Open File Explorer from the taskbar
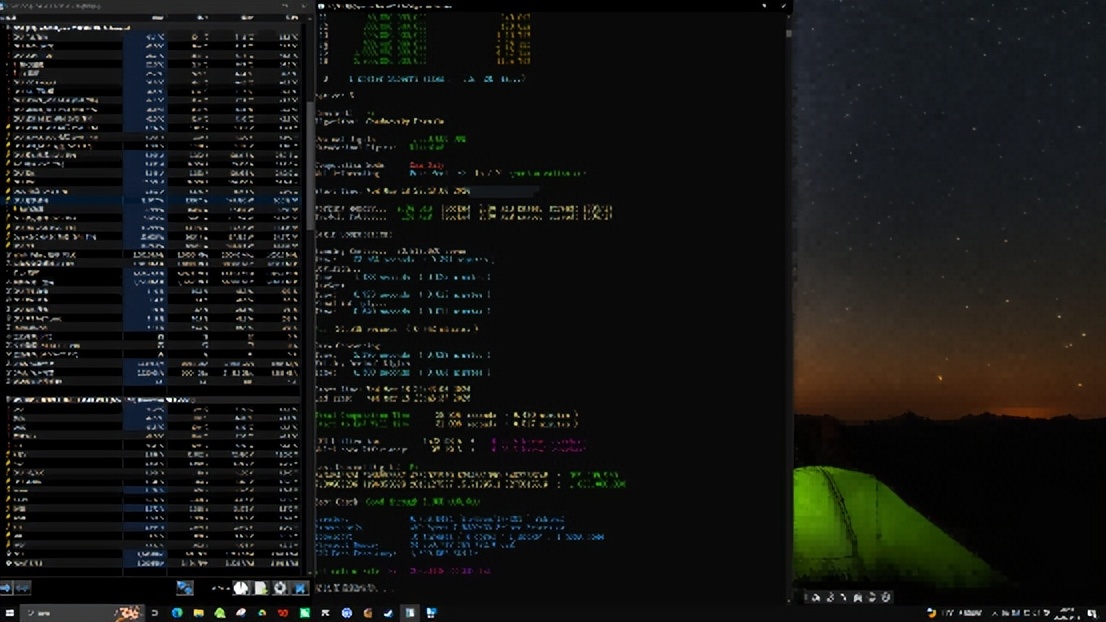 pyautogui.click(x=198, y=613)
